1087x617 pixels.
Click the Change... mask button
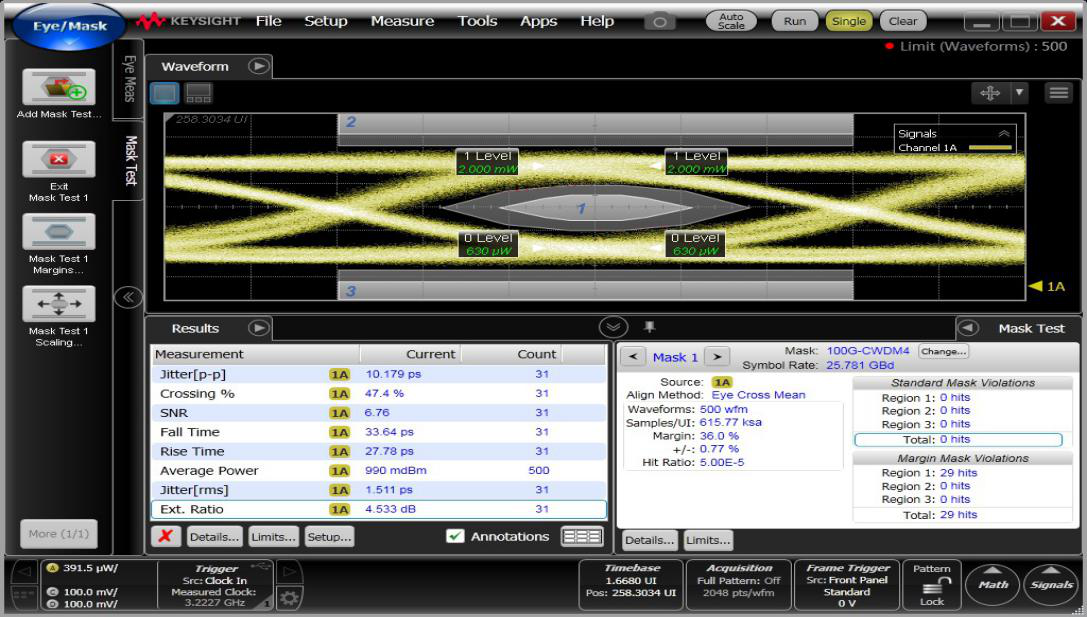tap(943, 352)
